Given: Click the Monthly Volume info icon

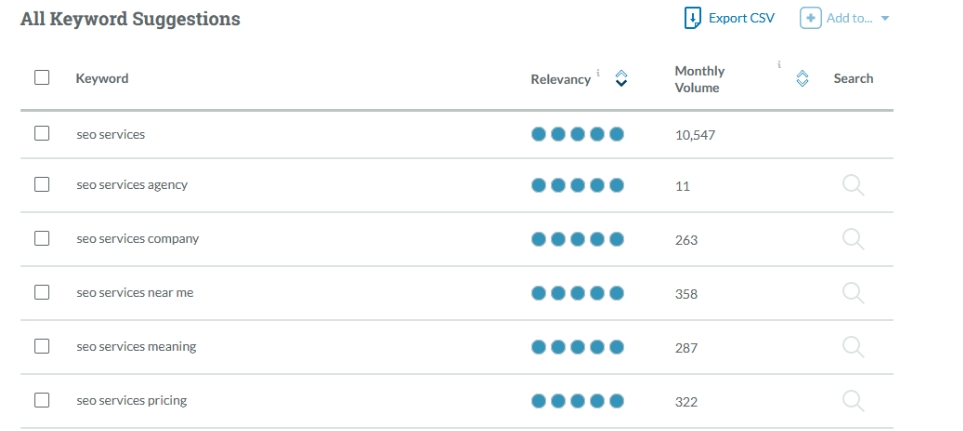Looking at the screenshot, I should [779, 65].
